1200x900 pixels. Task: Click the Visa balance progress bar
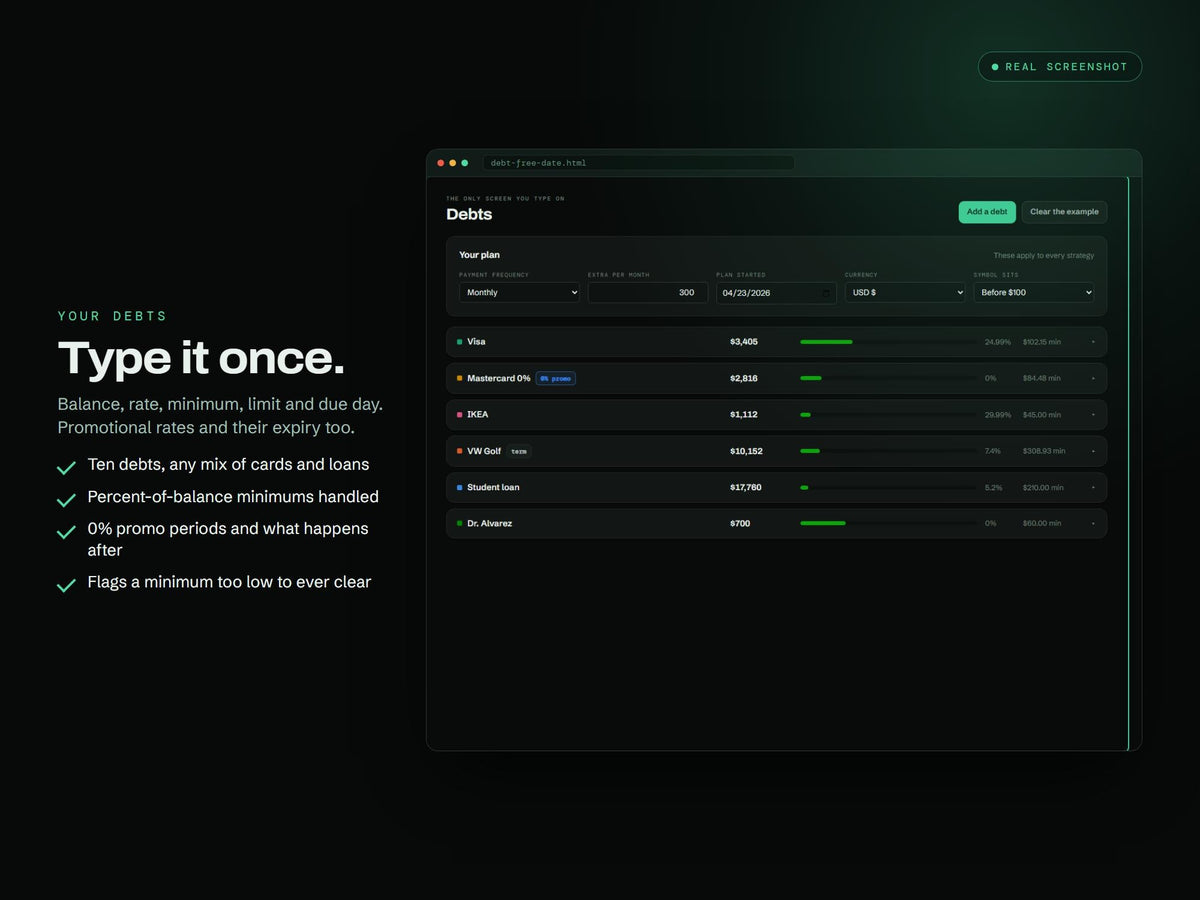(888, 342)
